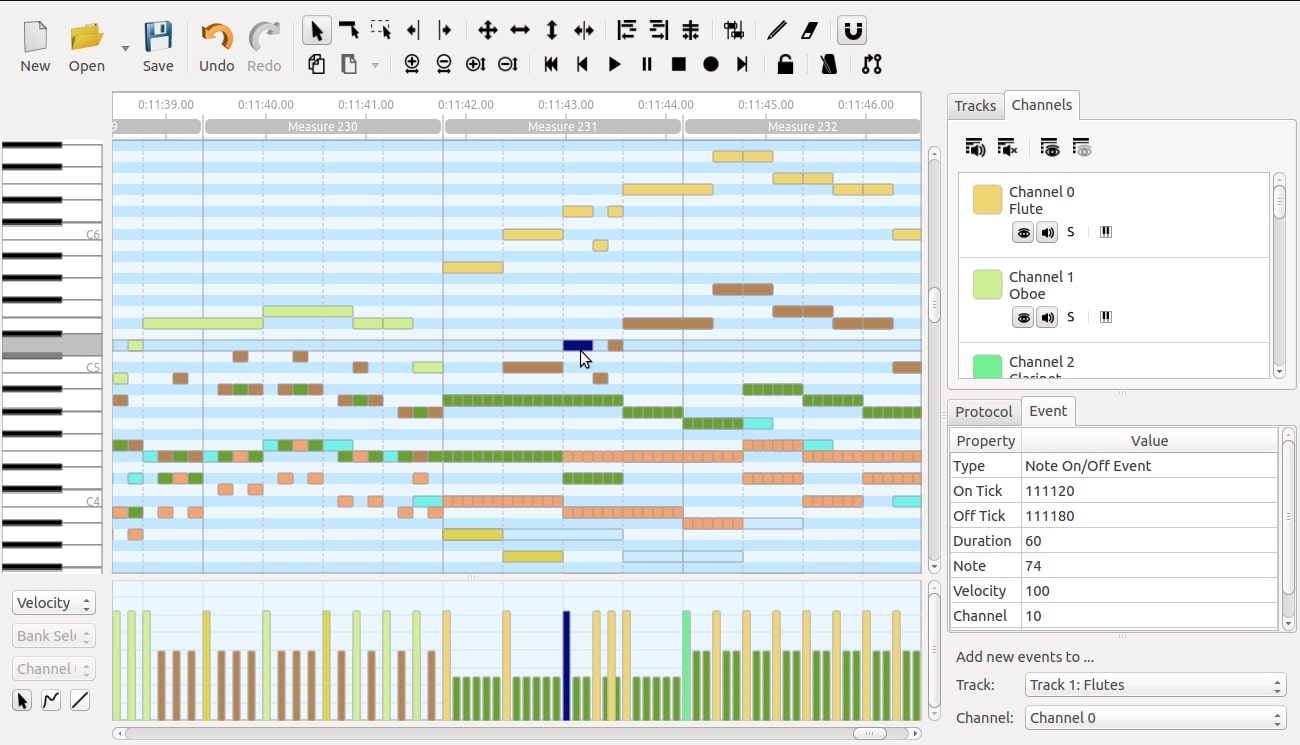Click Channel 0's yellow color swatch
Screen dimensions: 1300x745
986,199
